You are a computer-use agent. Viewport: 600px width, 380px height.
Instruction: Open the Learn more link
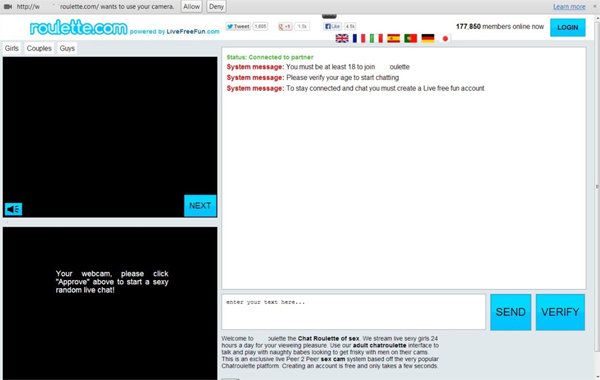pyautogui.click(x=569, y=7)
